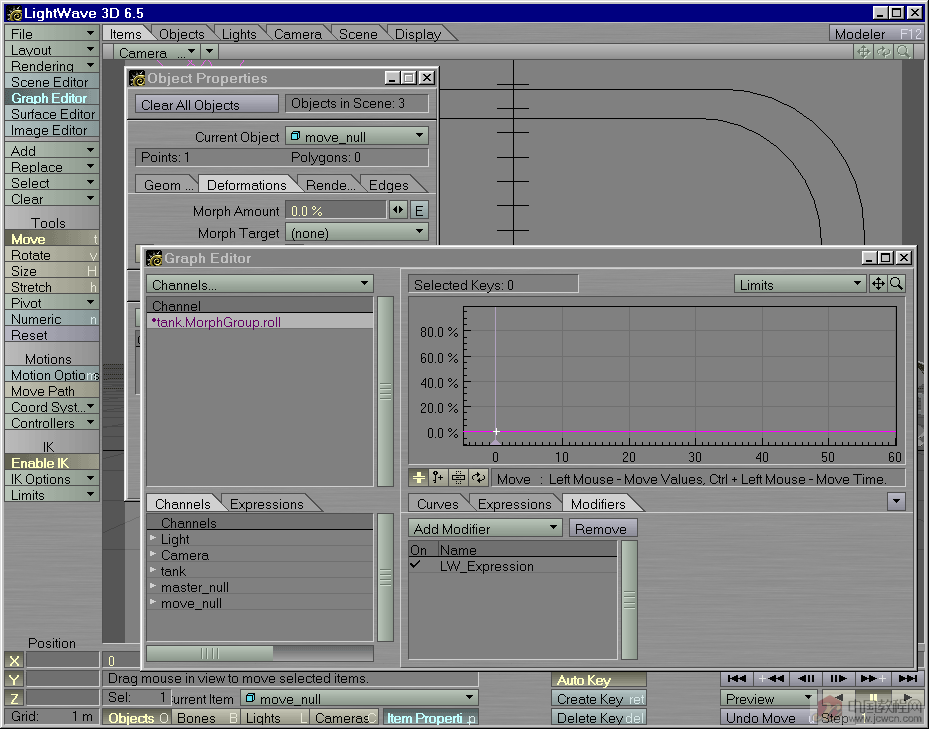929x729 pixels.
Task: Open the Modifiers tab in Graph Editor
Action: pos(598,504)
